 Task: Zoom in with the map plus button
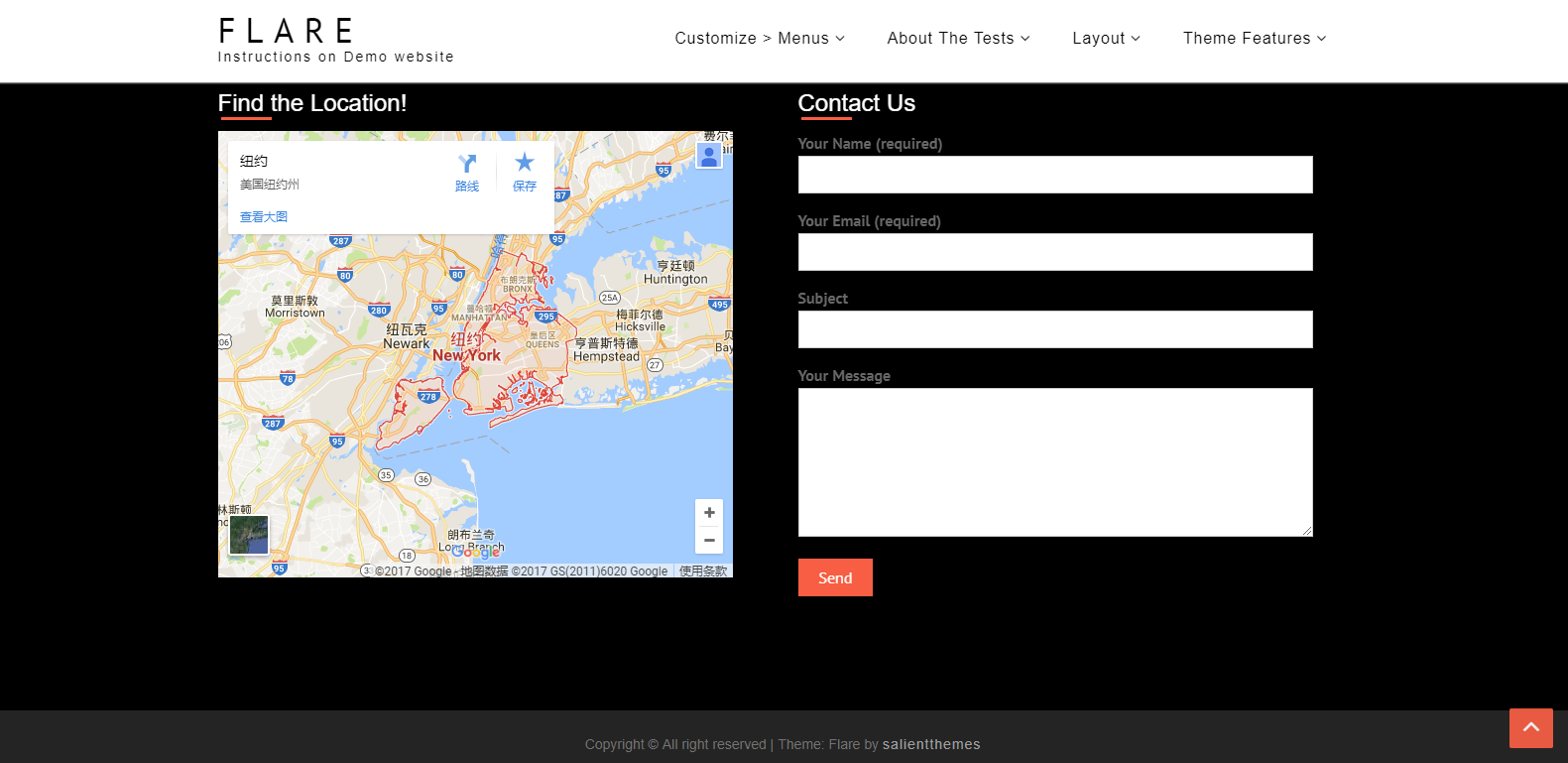709,513
